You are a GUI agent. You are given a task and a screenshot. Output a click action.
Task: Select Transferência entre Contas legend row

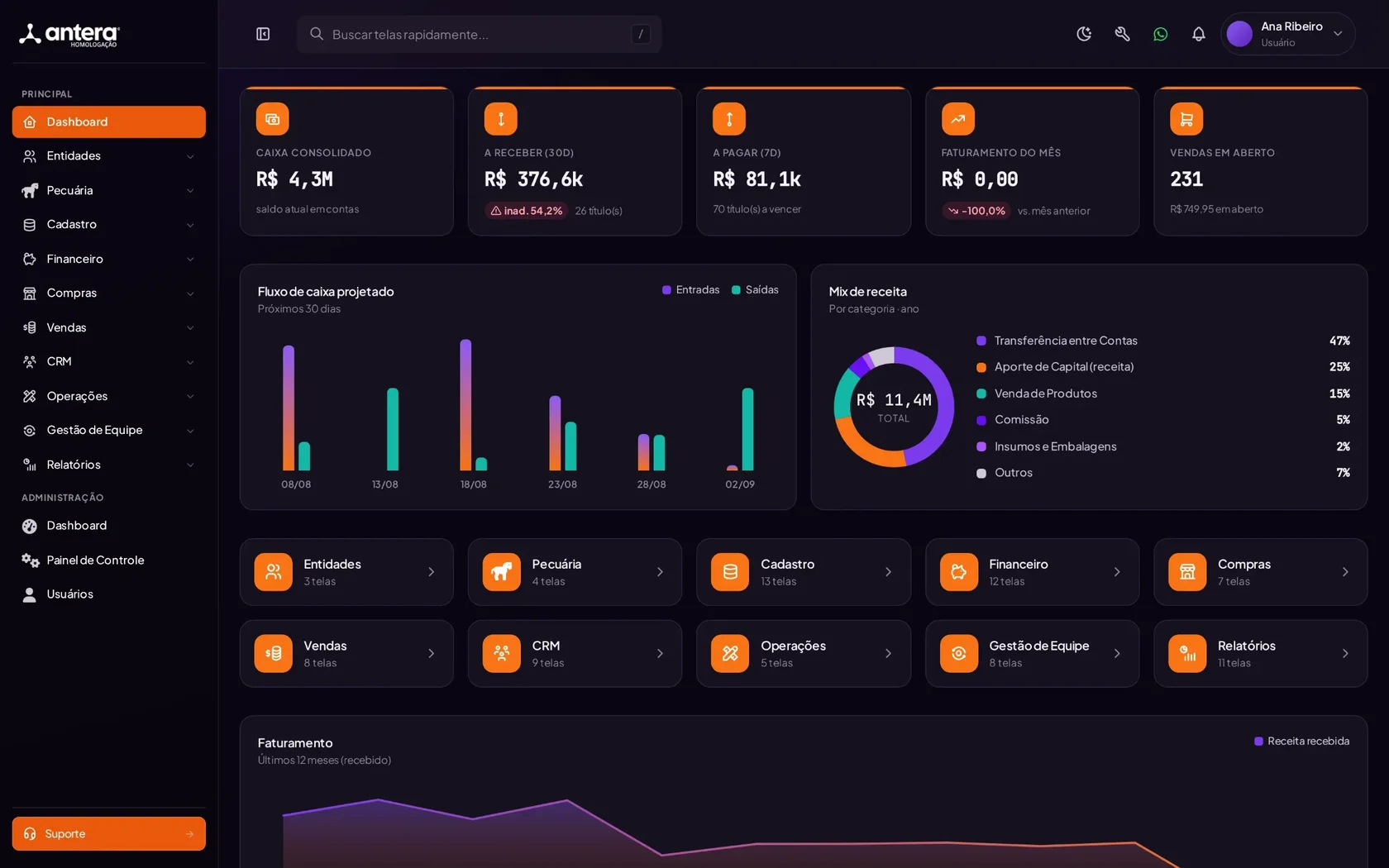[x=1163, y=341]
